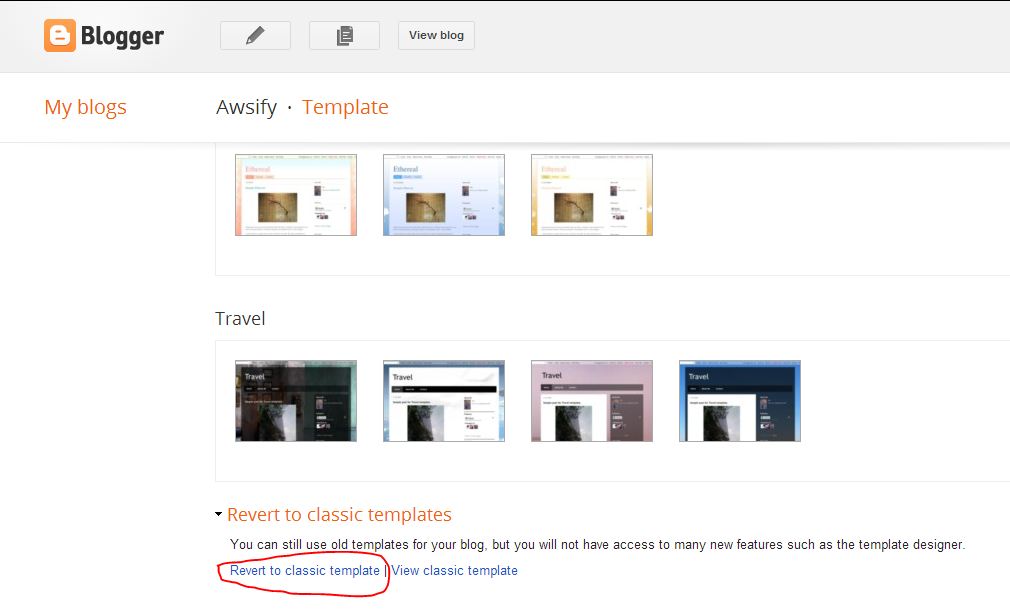1010x613 pixels.
Task: Click the Revert to classic template link
Action: point(302,570)
